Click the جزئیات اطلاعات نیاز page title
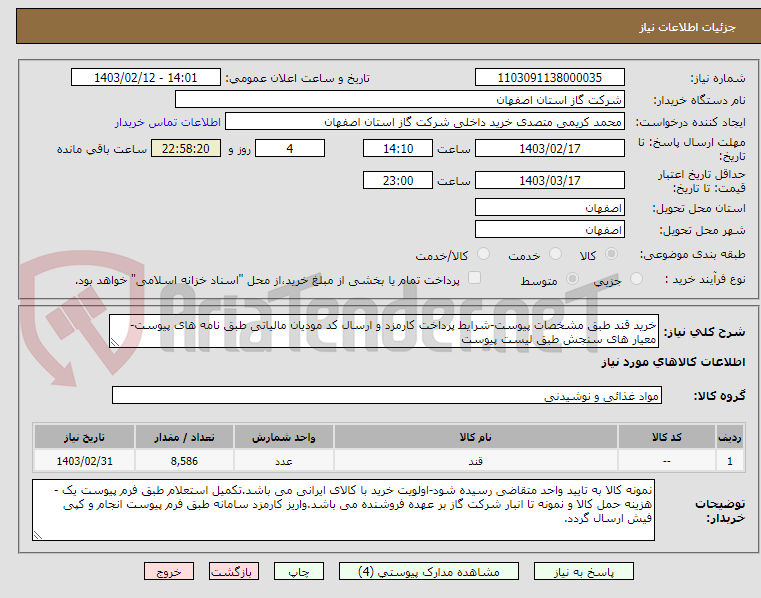This screenshot has width=761, height=598. coord(687,27)
